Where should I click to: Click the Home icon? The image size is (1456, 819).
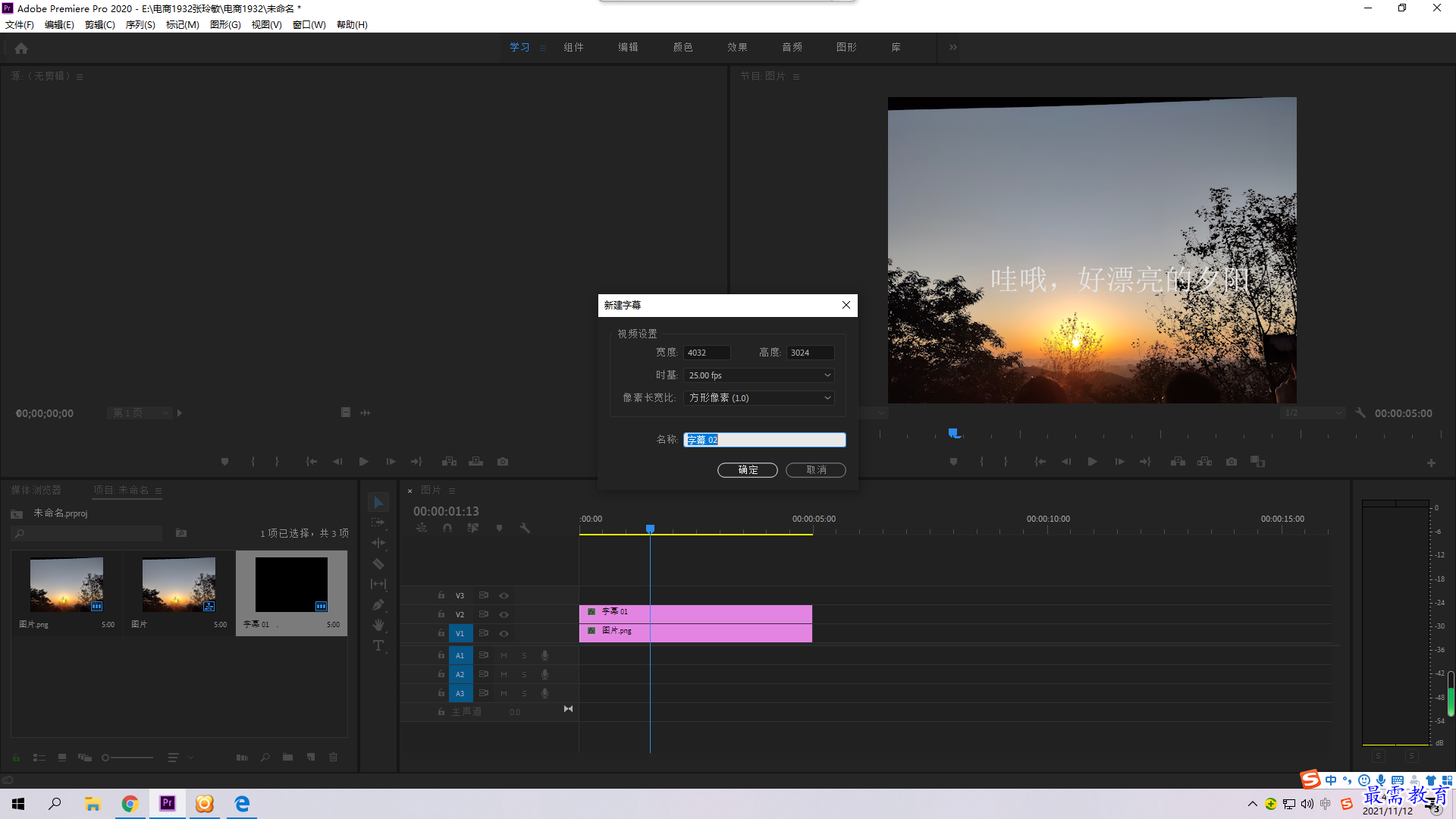click(x=21, y=48)
